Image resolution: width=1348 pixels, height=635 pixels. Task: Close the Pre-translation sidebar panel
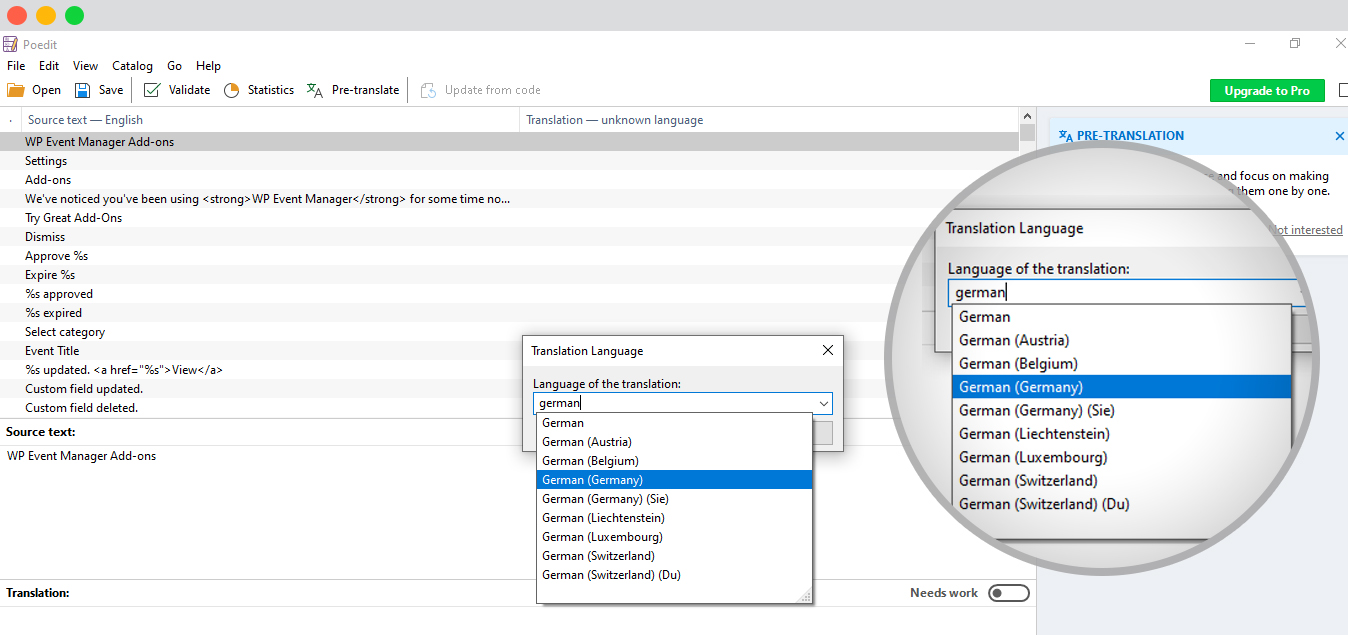click(1340, 136)
